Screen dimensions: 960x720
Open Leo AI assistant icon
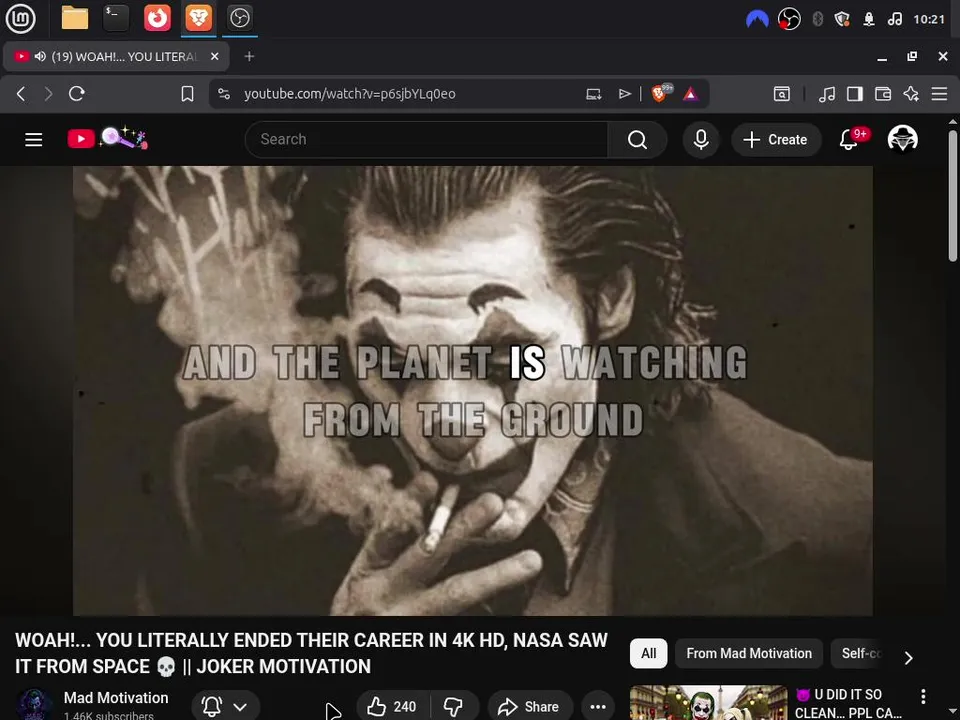[x=911, y=94]
